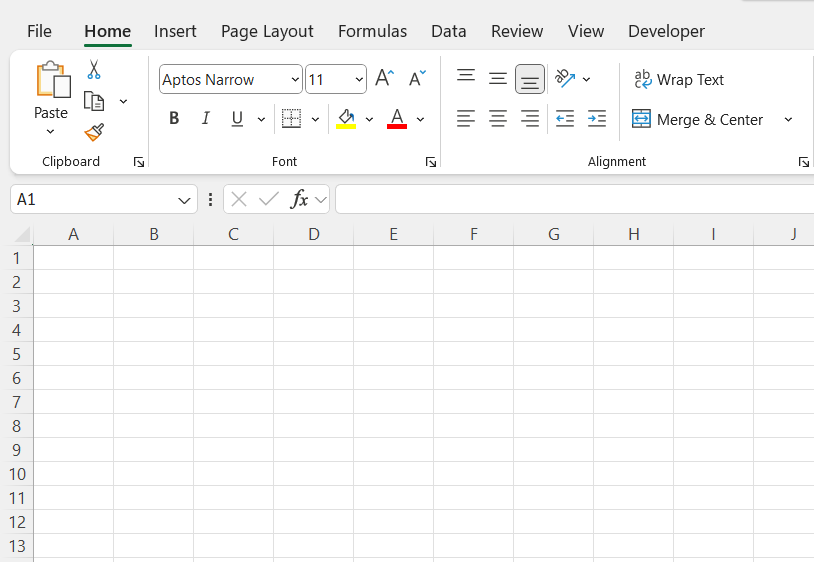Switch to the Data tab

pyautogui.click(x=449, y=31)
